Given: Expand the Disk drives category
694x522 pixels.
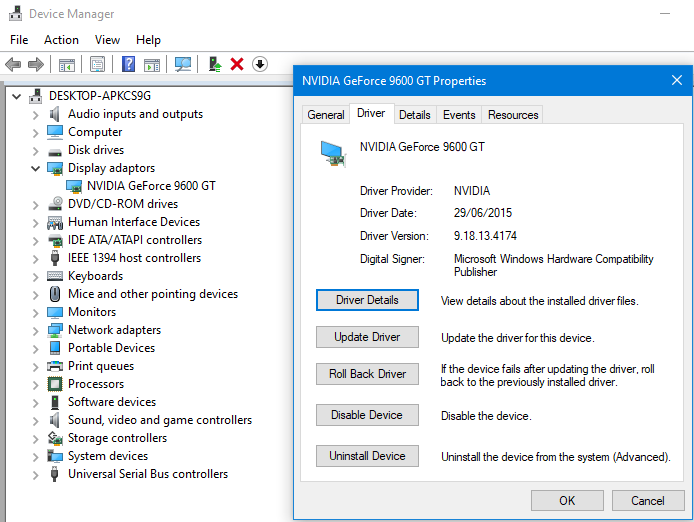Looking at the screenshot, I should (35, 151).
